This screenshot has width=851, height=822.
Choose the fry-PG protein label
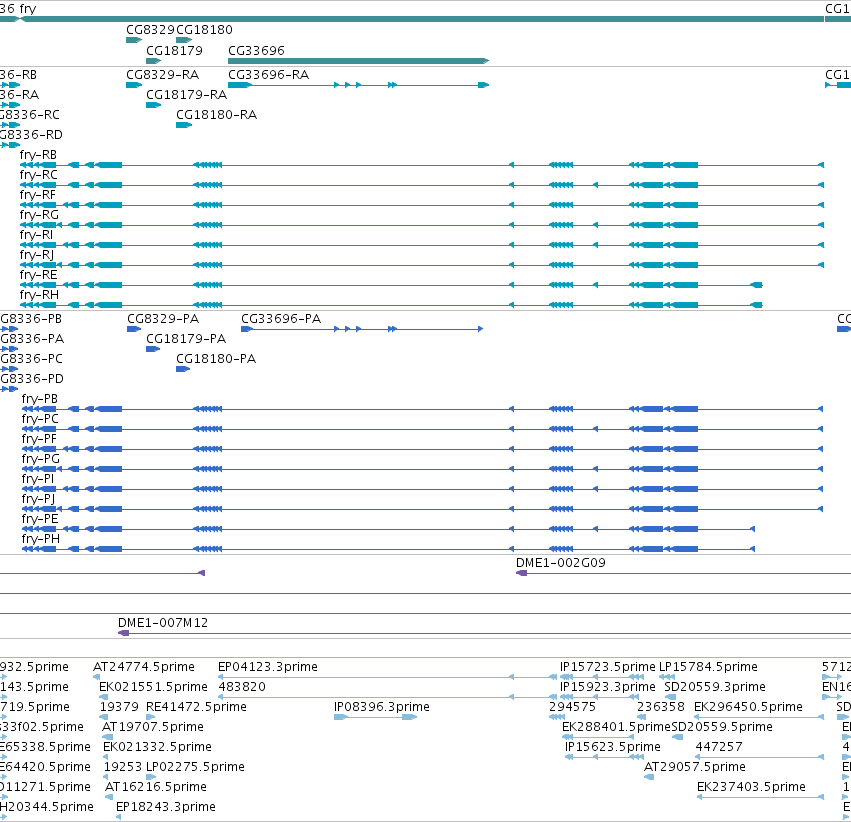pyautogui.click(x=41, y=459)
